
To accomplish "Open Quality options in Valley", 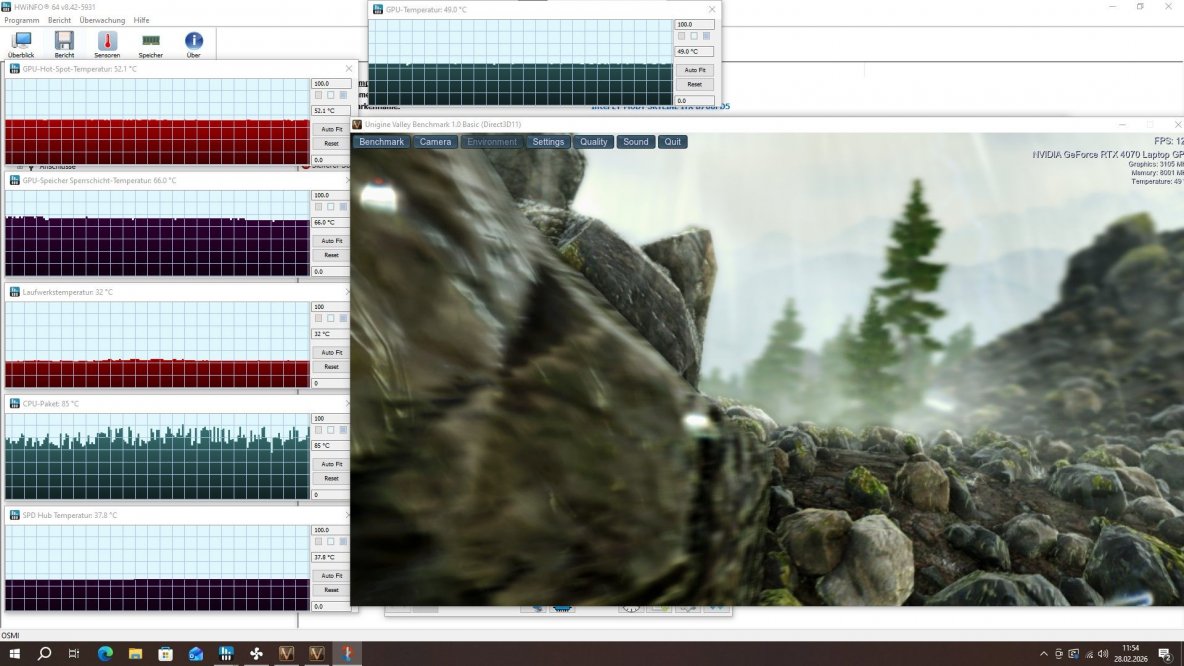I will [594, 142].
